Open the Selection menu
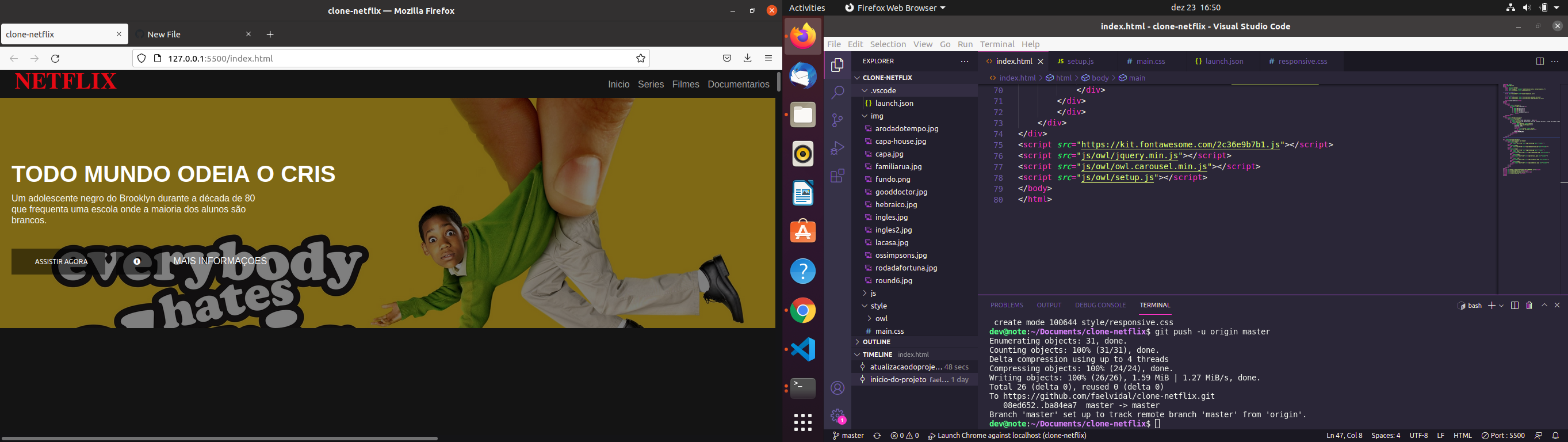1568x442 pixels. pyautogui.click(x=888, y=44)
